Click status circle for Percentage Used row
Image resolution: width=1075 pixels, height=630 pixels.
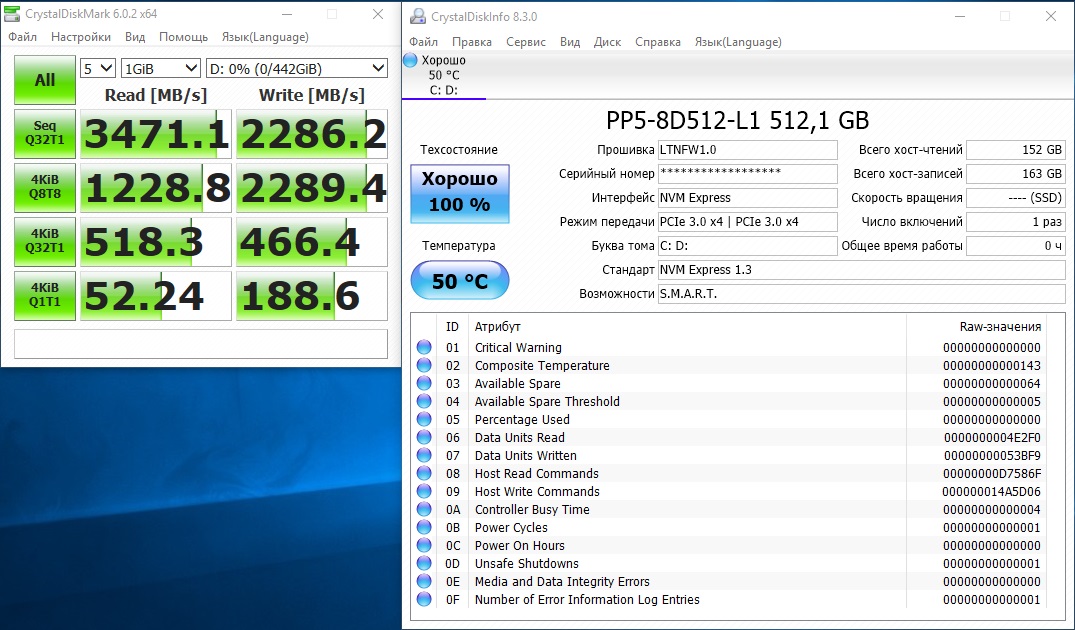click(424, 420)
